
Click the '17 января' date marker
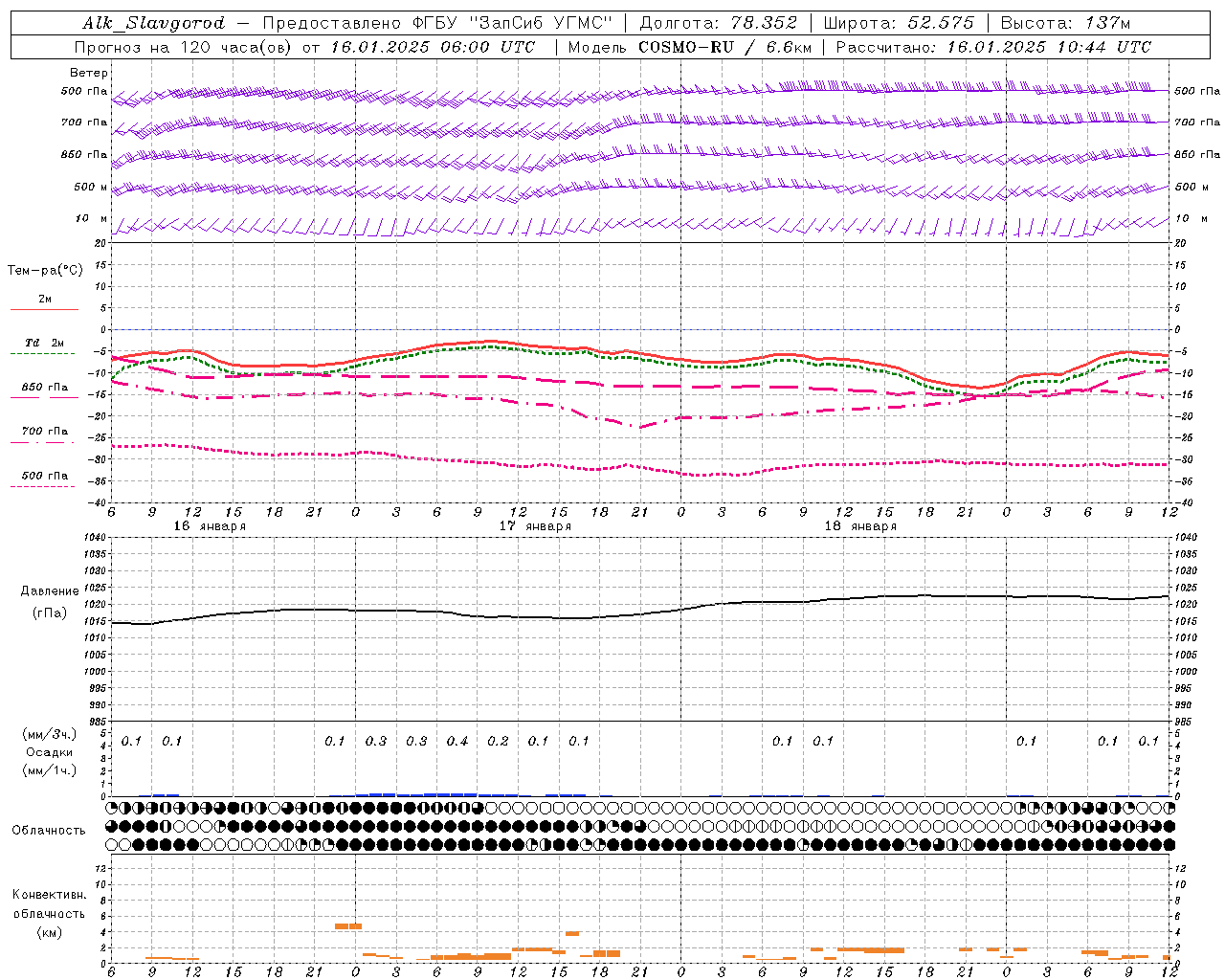(535, 526)
